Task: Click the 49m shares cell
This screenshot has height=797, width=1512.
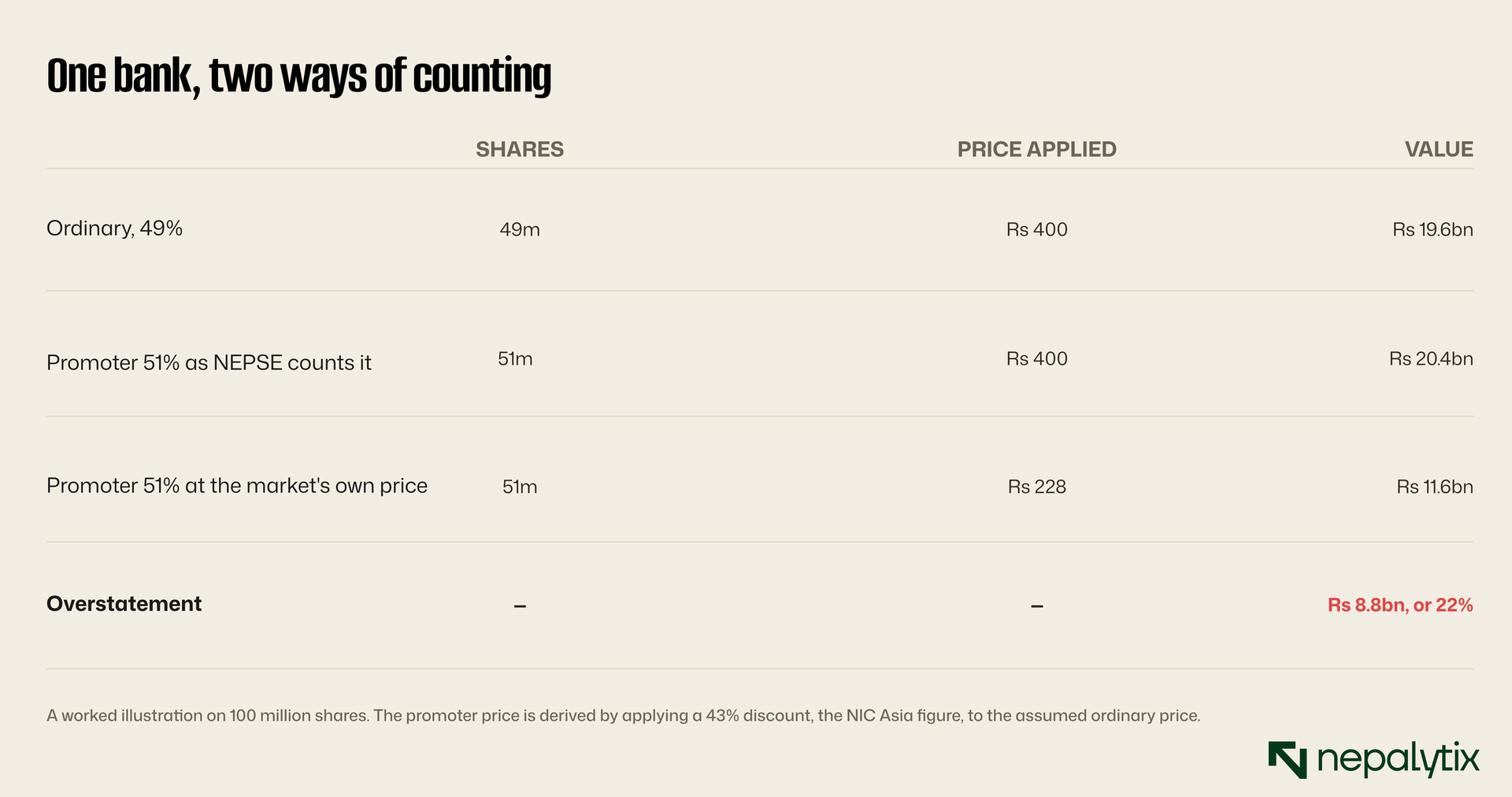Action: (520, 230)
